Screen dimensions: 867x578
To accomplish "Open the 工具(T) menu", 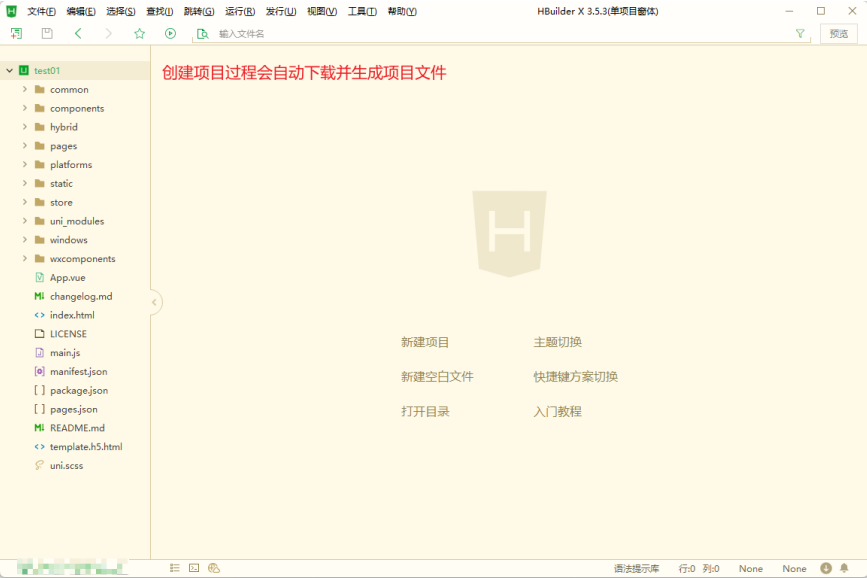I will pos(362,11).
